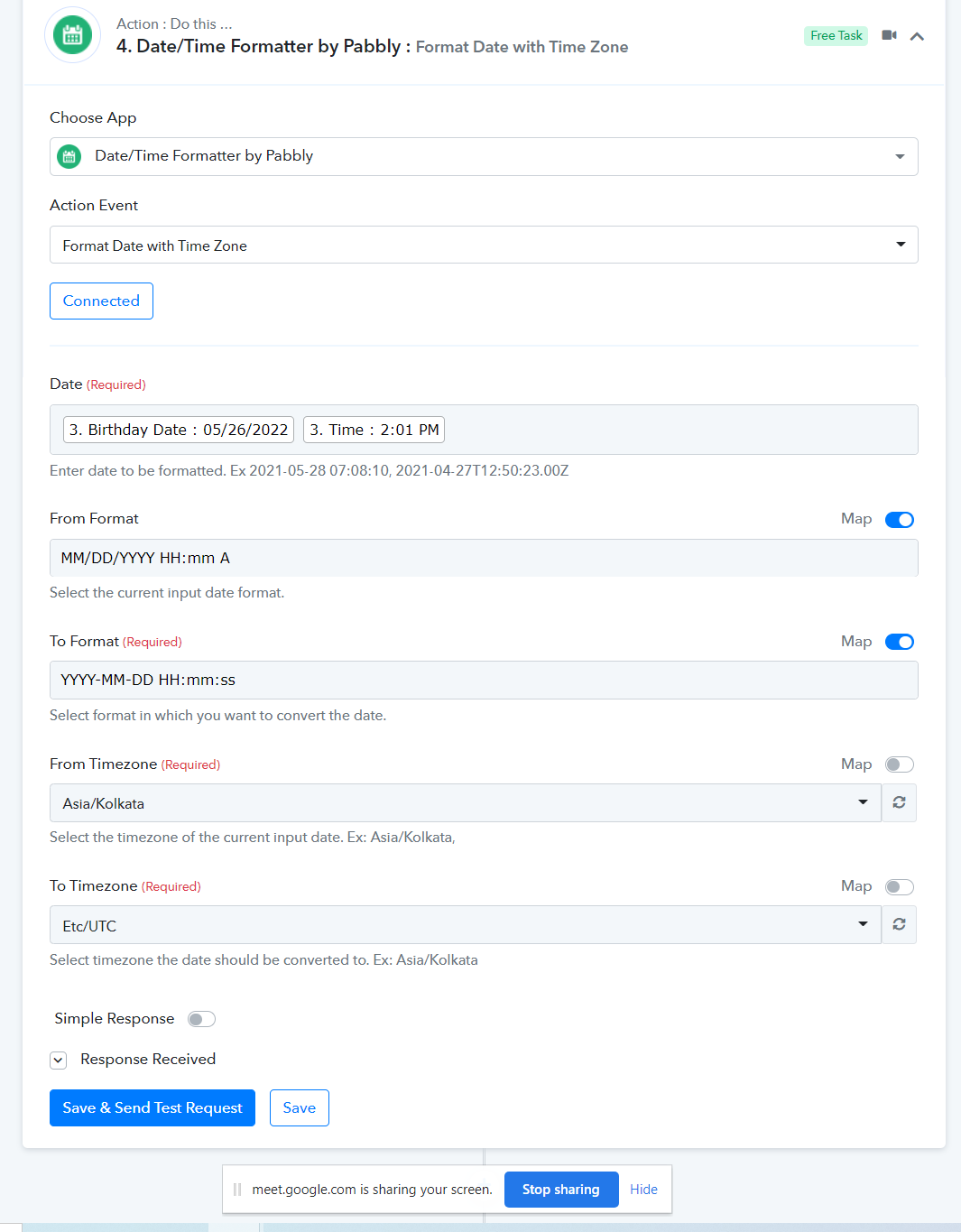Click the Time 2:01 PM mapped tag
The width and height of the screenshot is (961, 1232).
point(374,430)
